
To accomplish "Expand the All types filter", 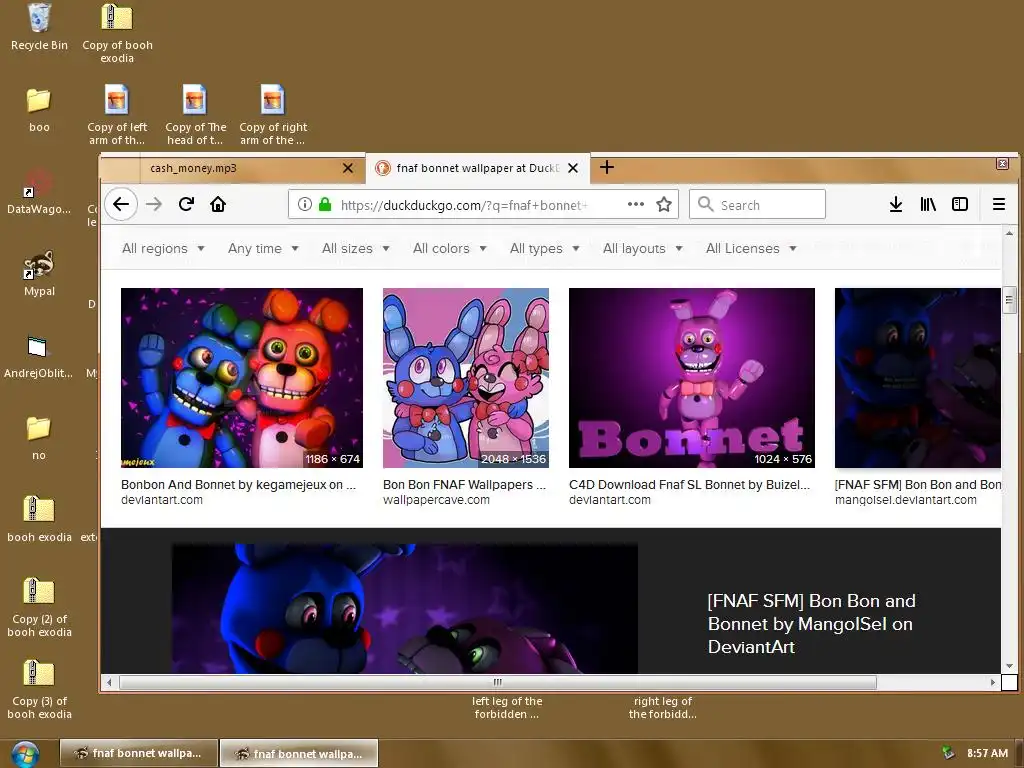I will [x=545, y=248].
